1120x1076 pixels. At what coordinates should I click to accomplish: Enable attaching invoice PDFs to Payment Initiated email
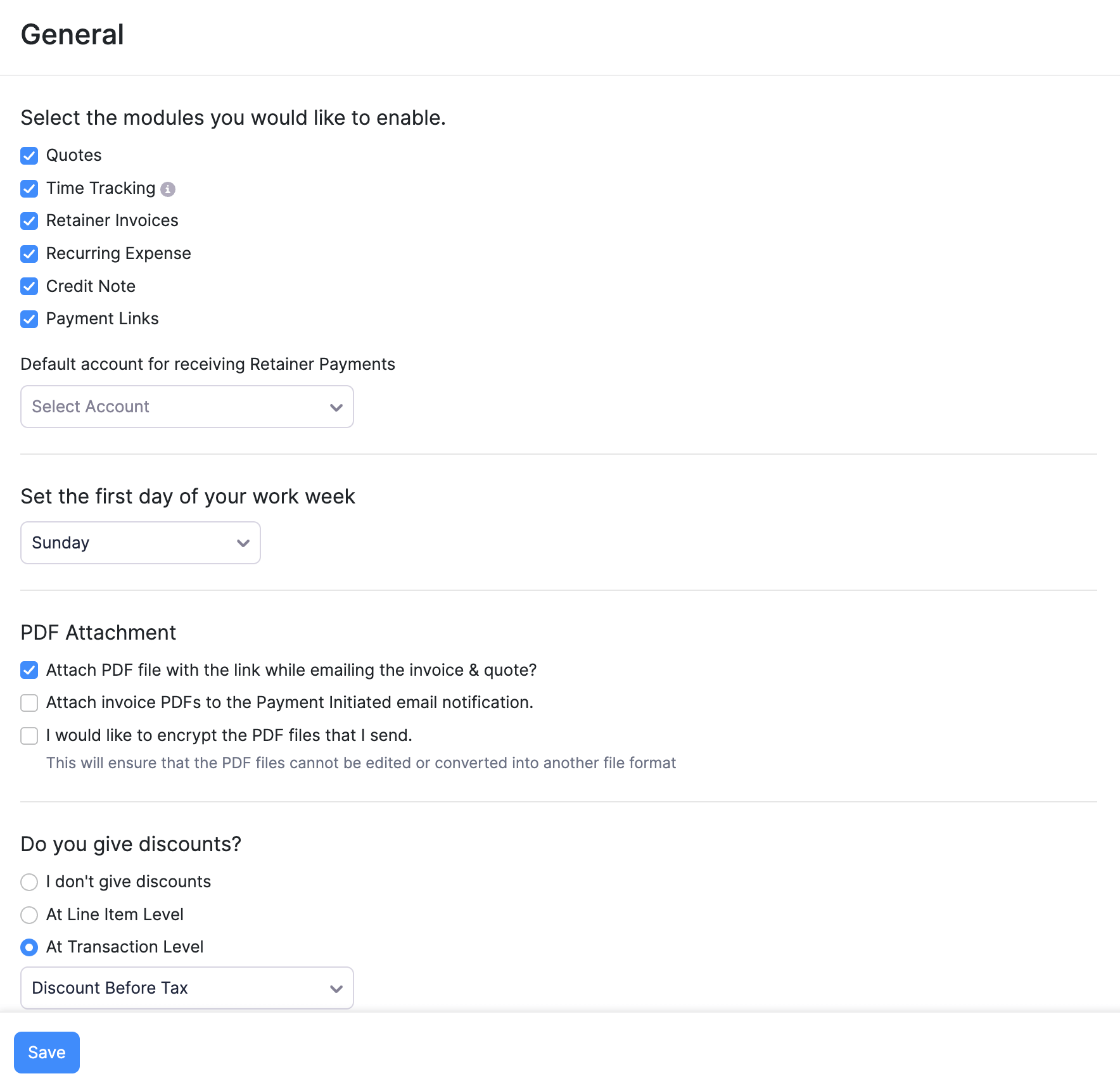click(29, 703)
